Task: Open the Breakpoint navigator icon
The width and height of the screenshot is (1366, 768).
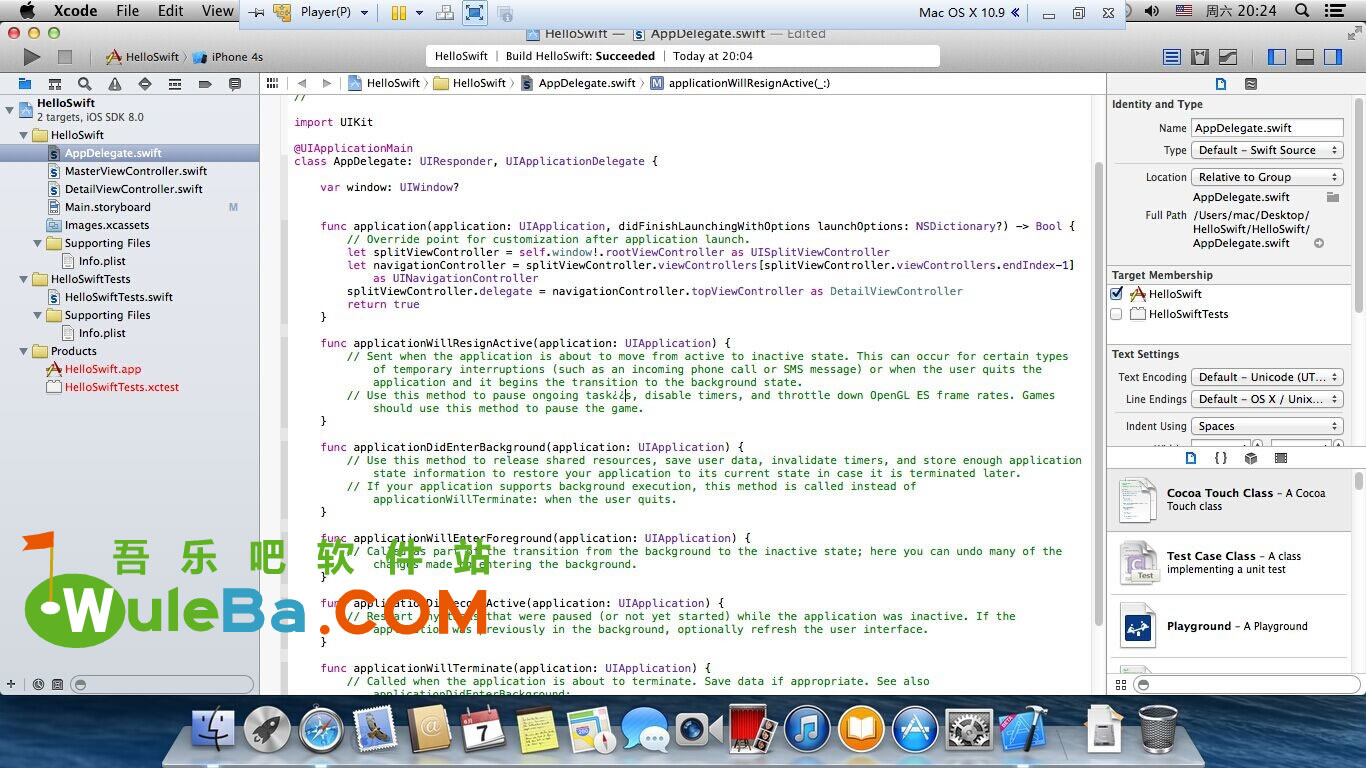Action: [205, 84]
